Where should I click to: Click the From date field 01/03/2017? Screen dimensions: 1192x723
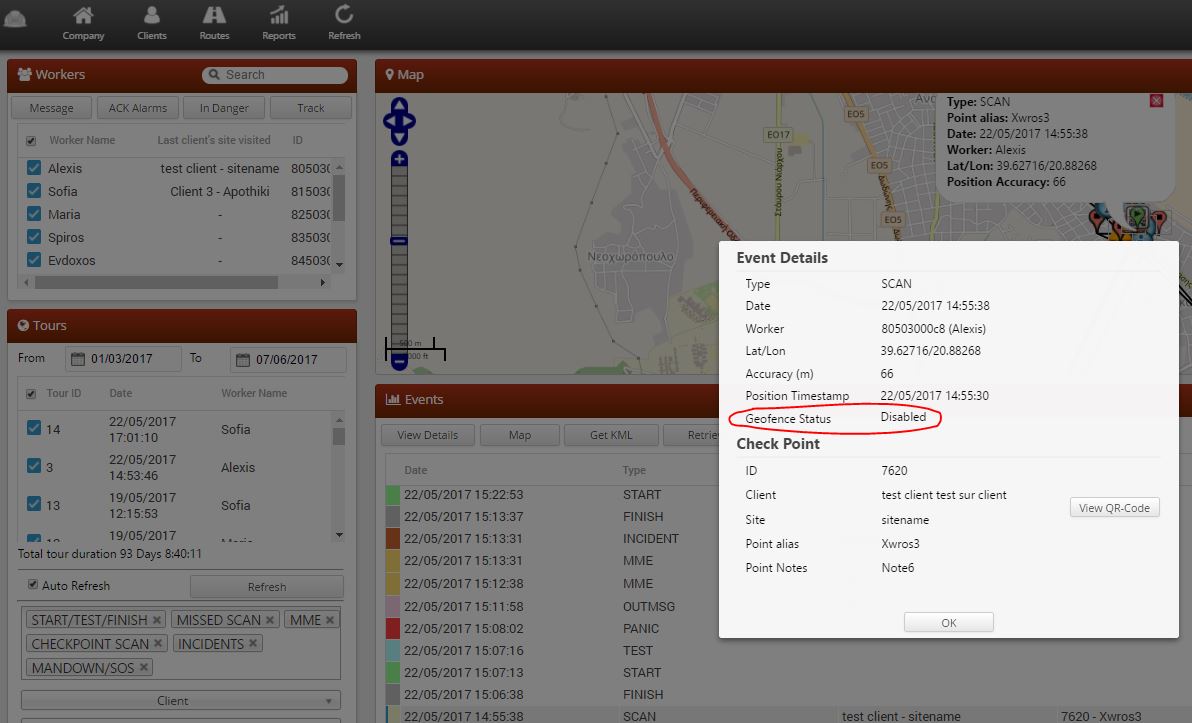(x=124, y=359)
